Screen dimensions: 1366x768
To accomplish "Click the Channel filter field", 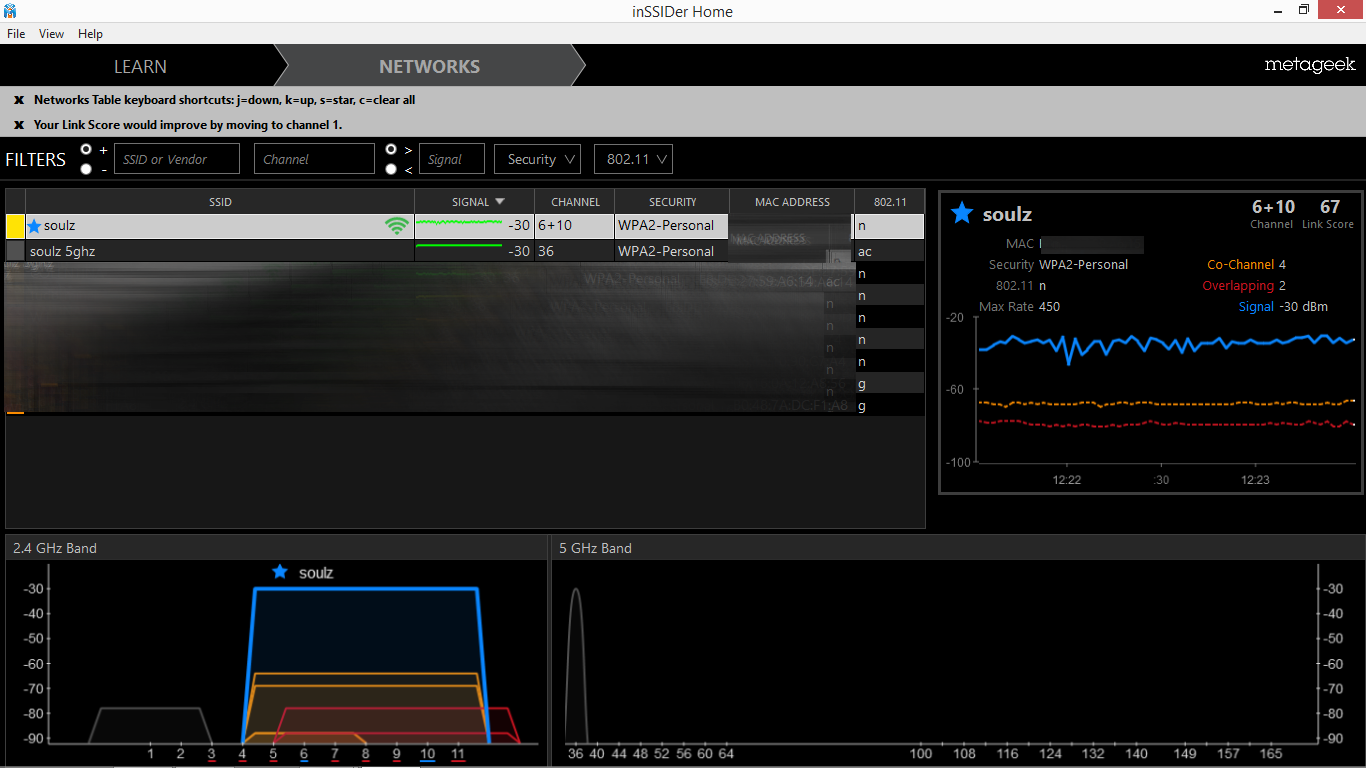I will [x=314, y=159].
